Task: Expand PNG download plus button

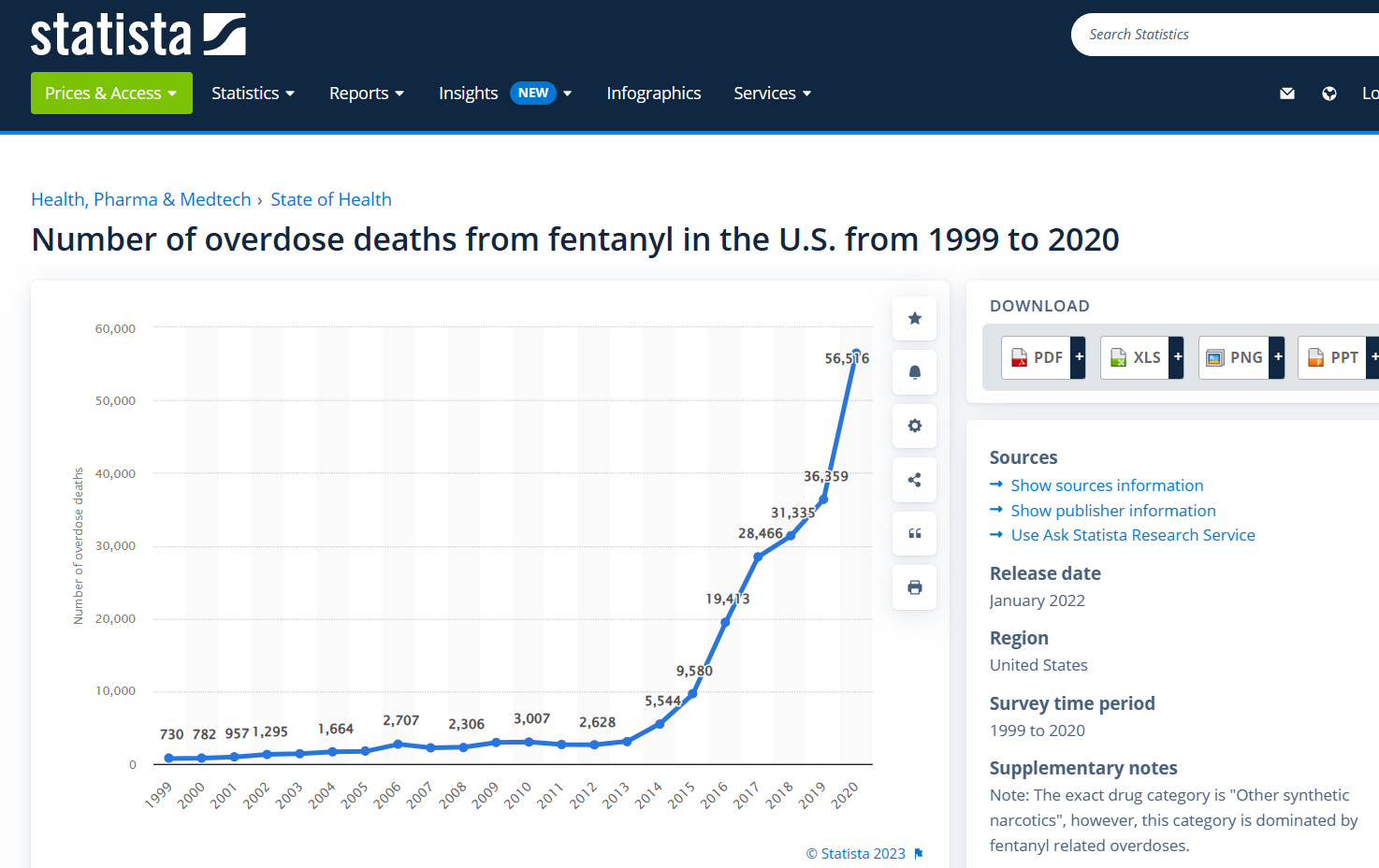Action: pos(1277,357)
